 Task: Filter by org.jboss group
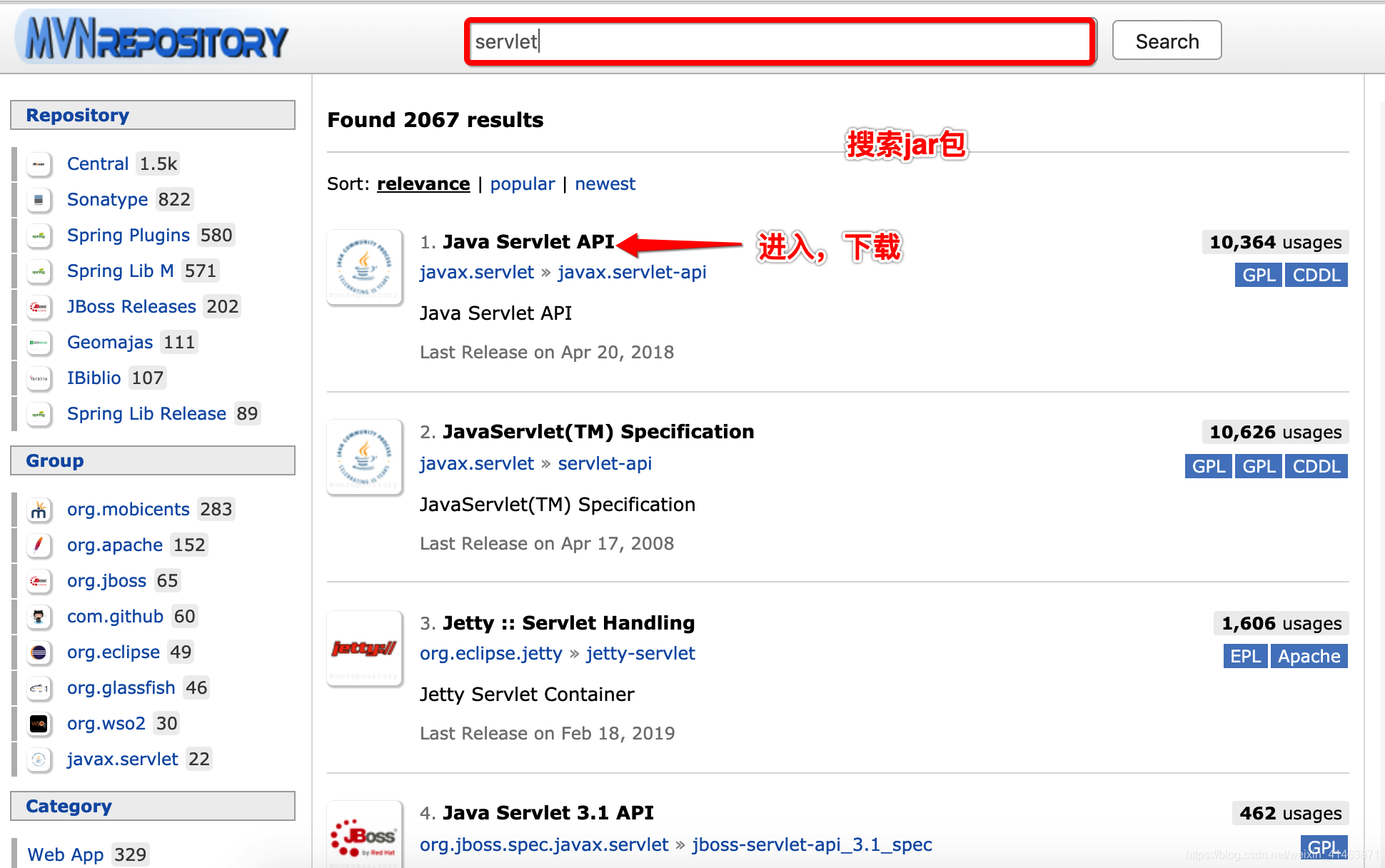pyautogui.click(x=106, y=581)
